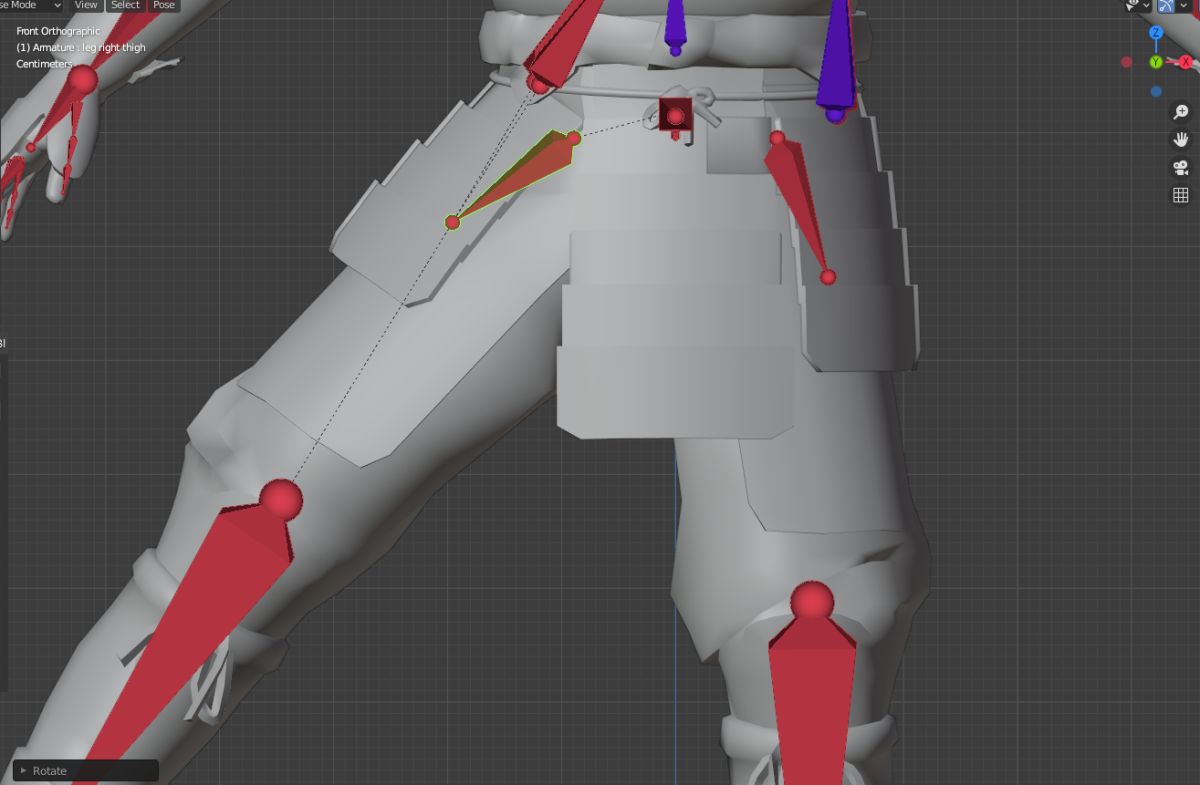Open viewport visibility selectability dropdown arrow
The width and height of the screenshot is (1200, 785).
[1146, 5]
